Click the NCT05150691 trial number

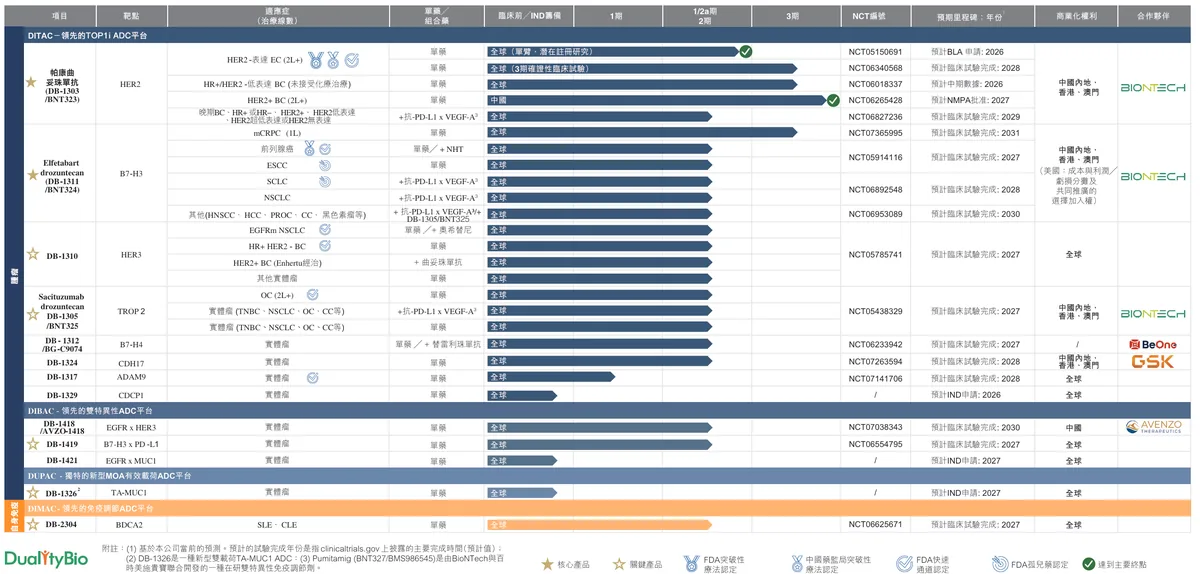coord(875,52)
